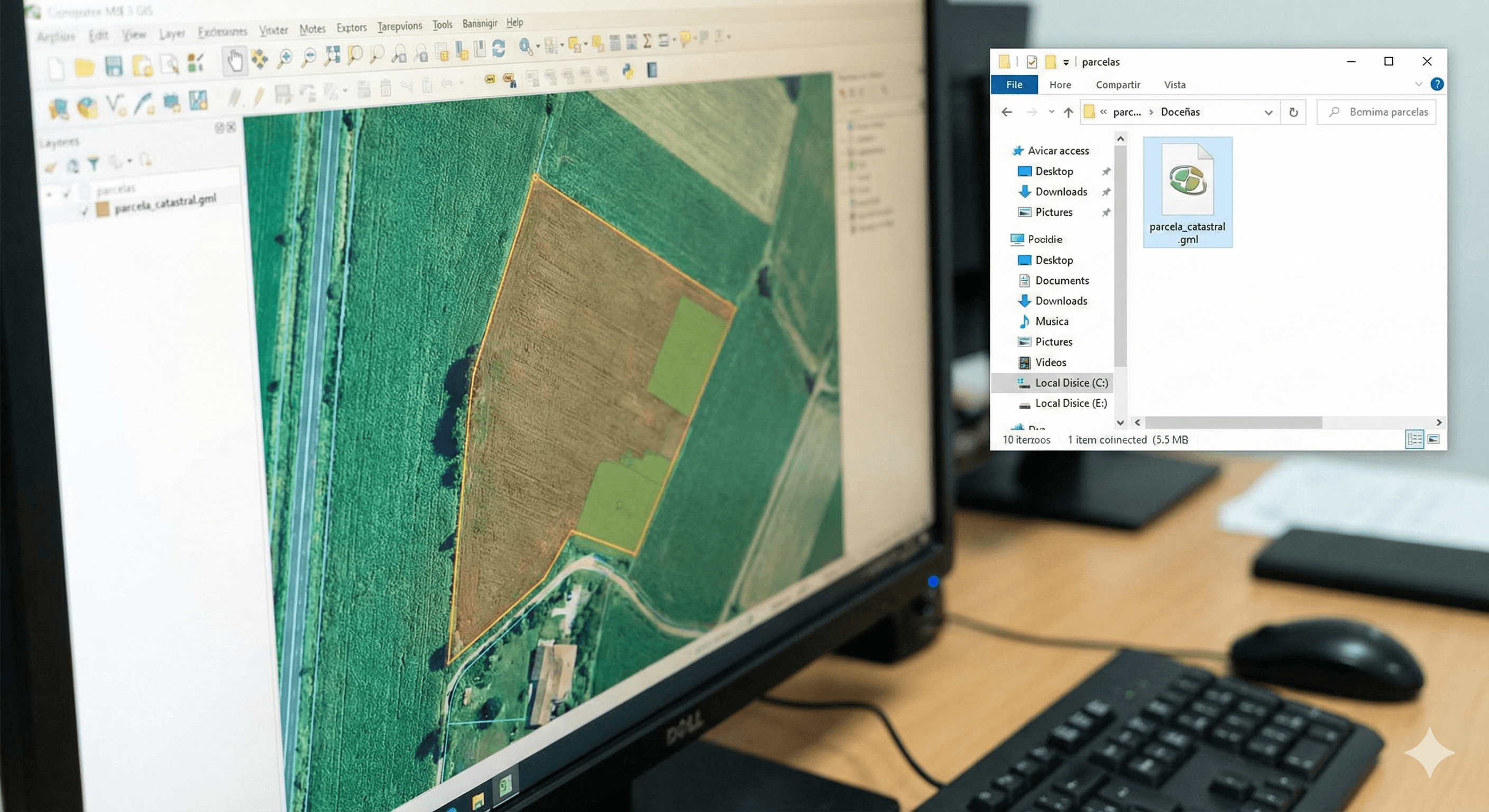This screenshot has width=1489, height=812.
Task: Click the GIS app icon in the taskbar
Action: 505,785
